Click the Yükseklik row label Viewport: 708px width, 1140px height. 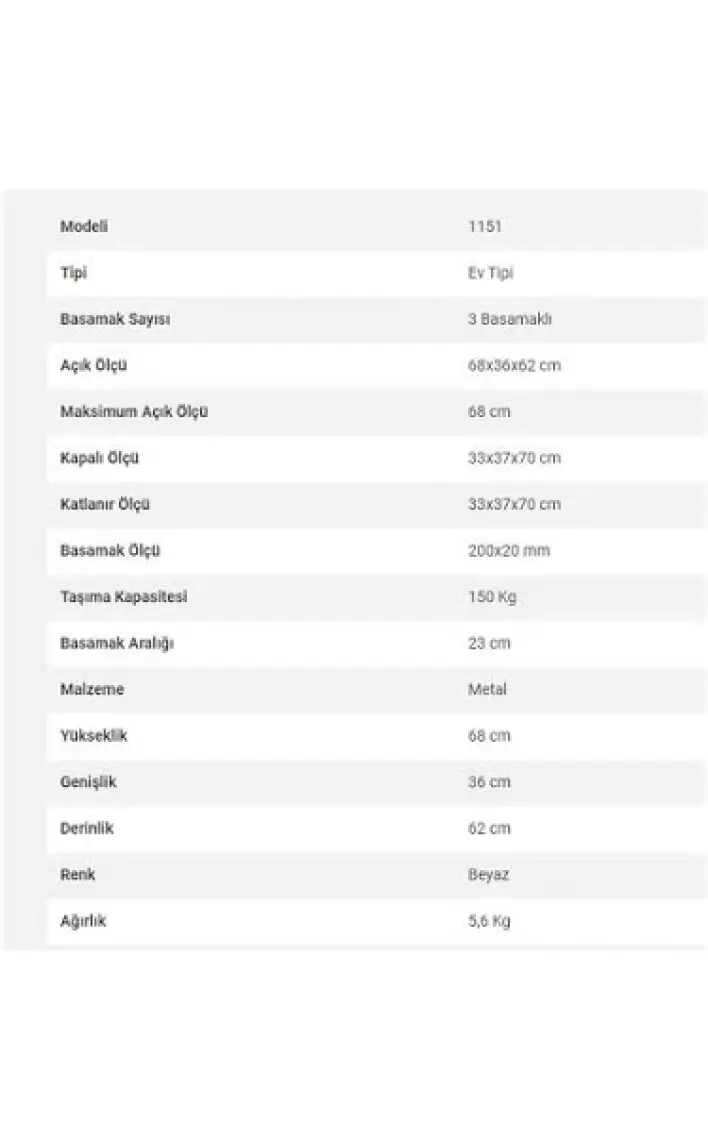[x=93, y=736]
